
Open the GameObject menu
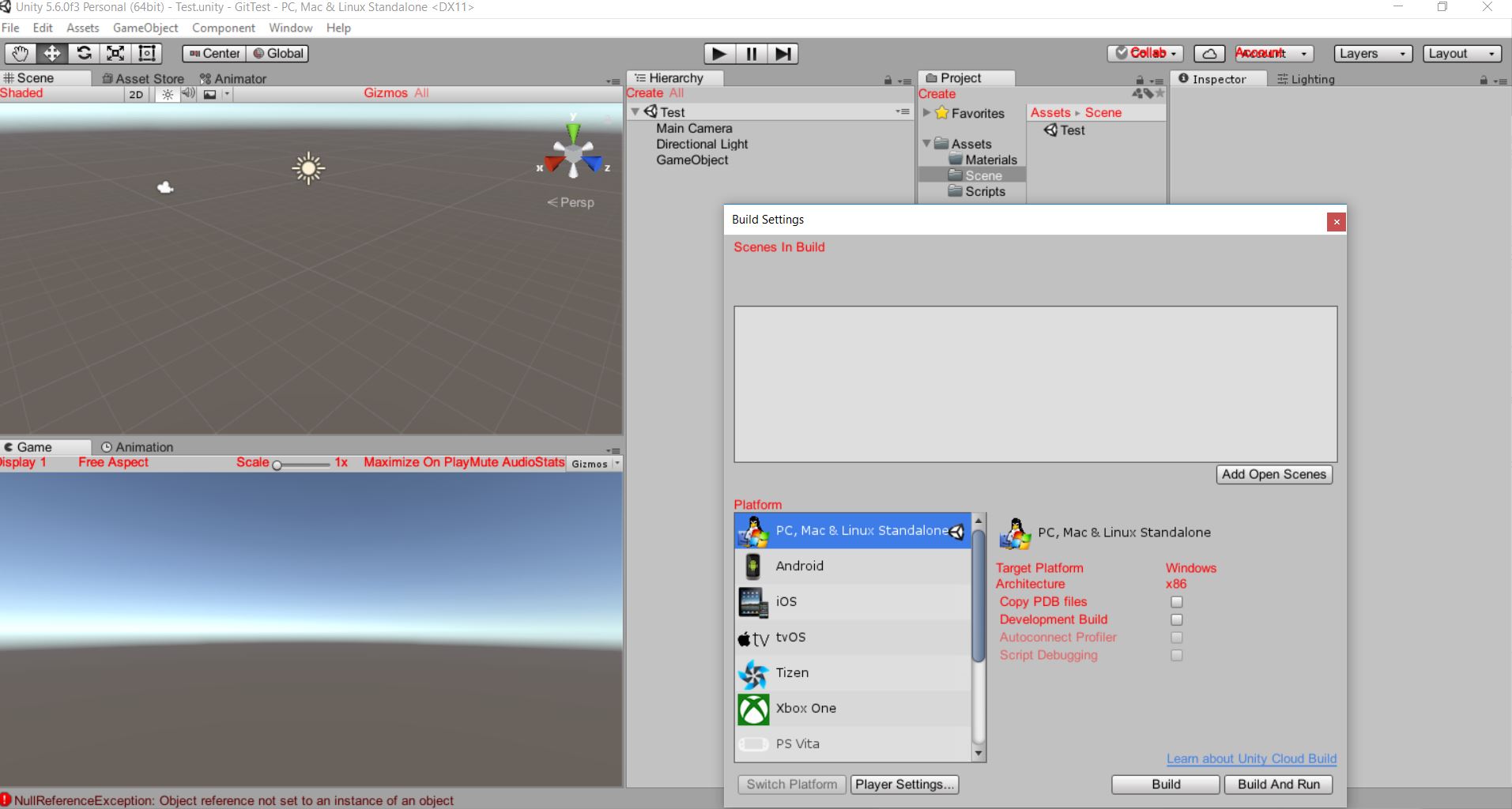[145, 28]
